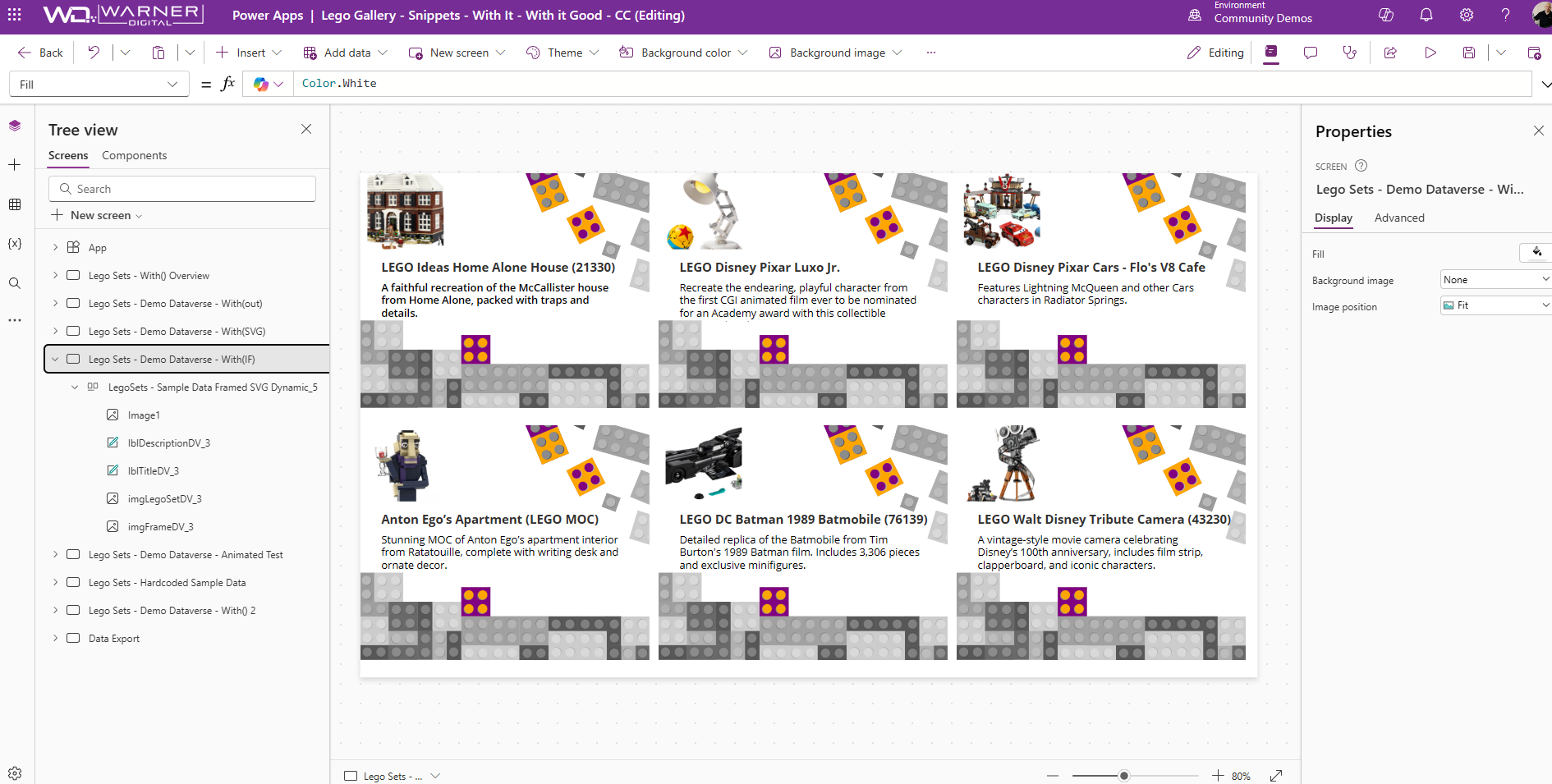Open the settings gear in header
The height and width of the screenshot is (784, 1552).
tap(1467, 15)
